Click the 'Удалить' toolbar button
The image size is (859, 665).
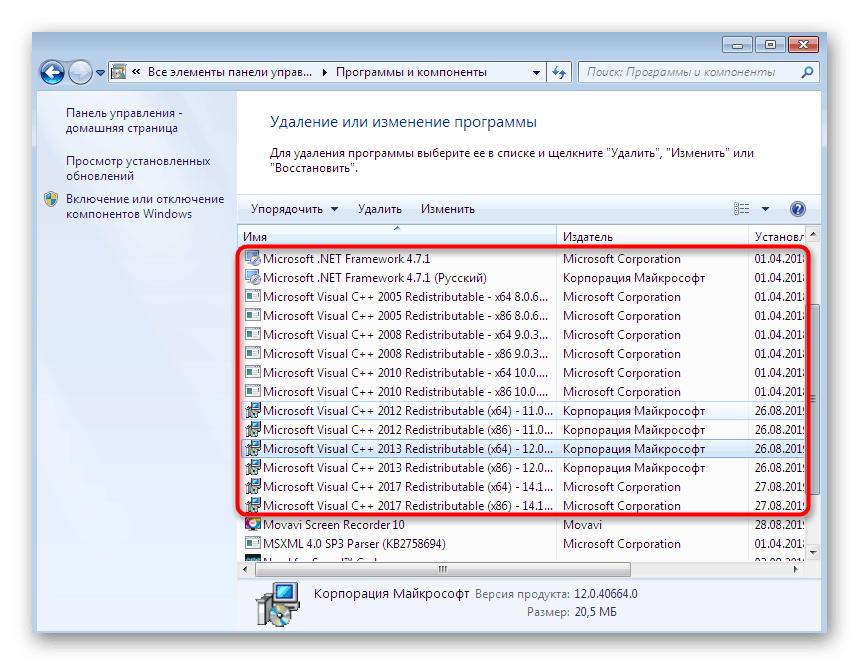tap(380, 209)
